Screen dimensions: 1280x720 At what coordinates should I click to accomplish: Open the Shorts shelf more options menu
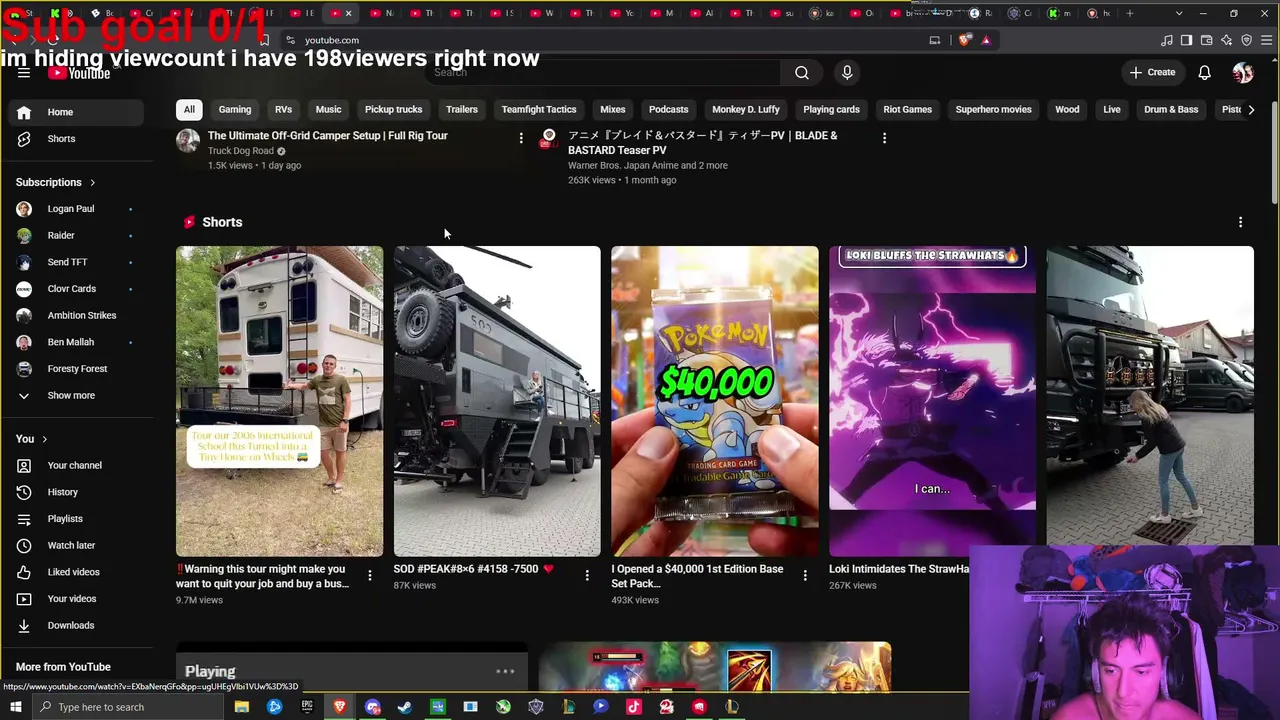coord(1241,222)
